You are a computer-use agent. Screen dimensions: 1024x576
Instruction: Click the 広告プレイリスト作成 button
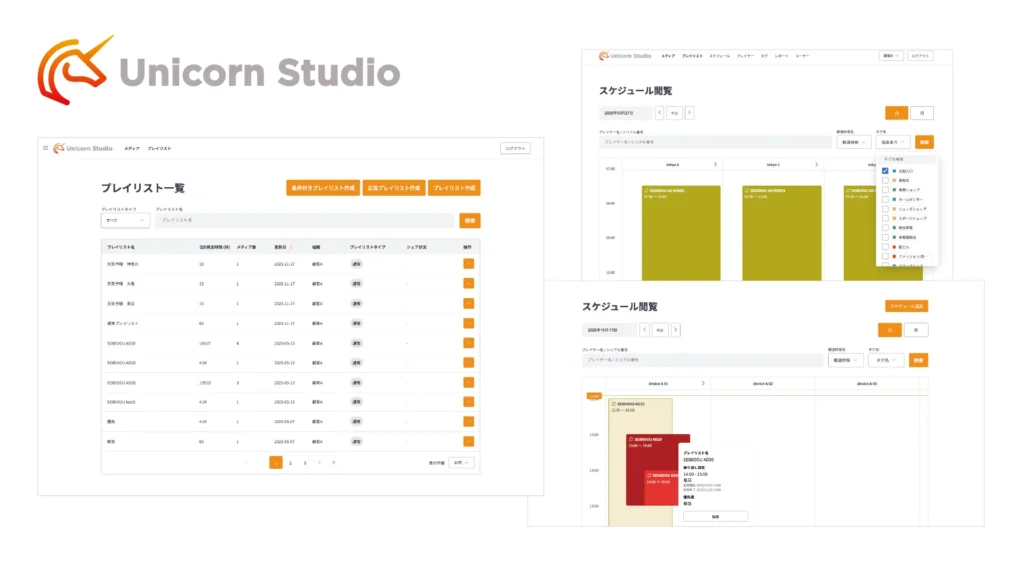(x=394, y=188)
